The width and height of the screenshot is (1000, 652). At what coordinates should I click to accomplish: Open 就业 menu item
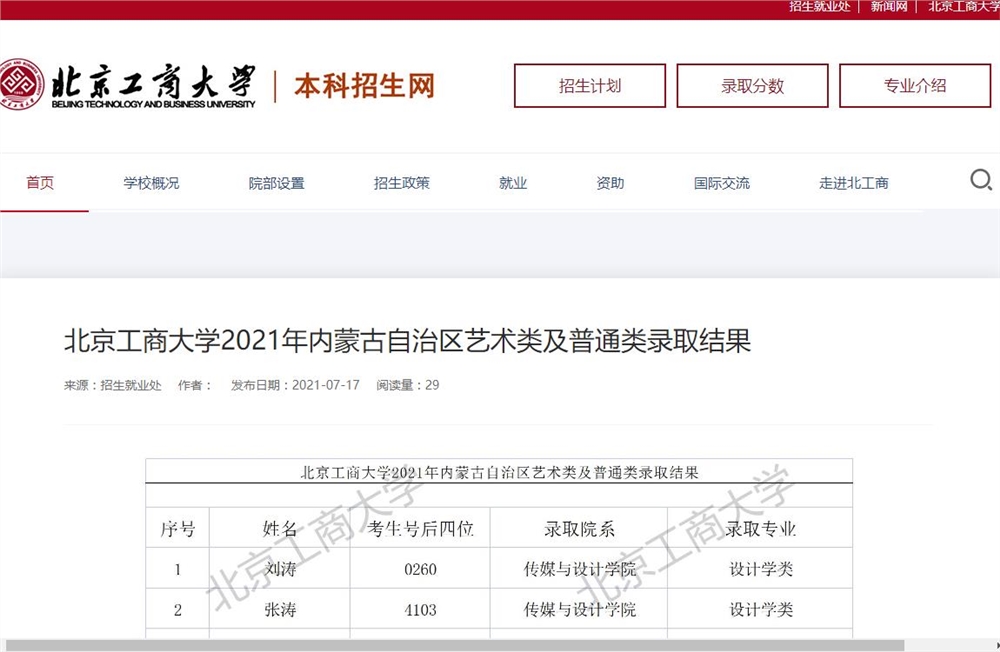(x=513, y=183)
